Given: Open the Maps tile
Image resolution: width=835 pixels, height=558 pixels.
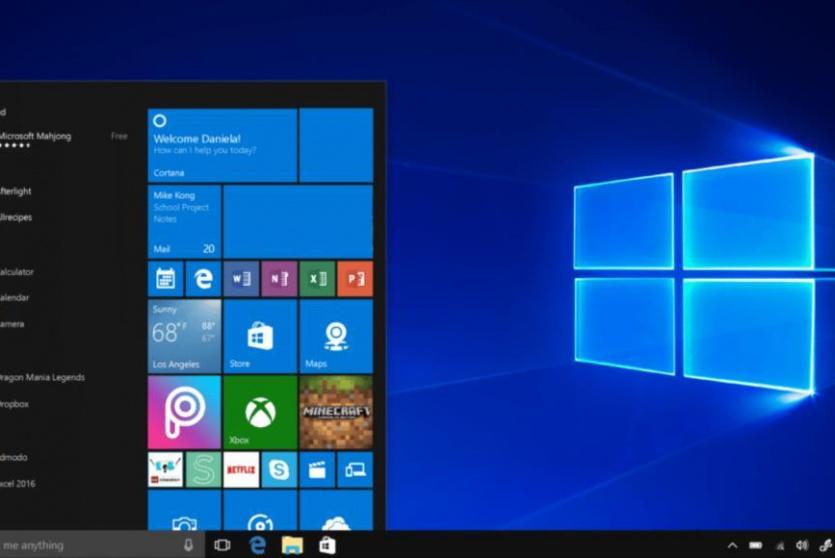Looking at the screenshot, I should coord(335,336).
